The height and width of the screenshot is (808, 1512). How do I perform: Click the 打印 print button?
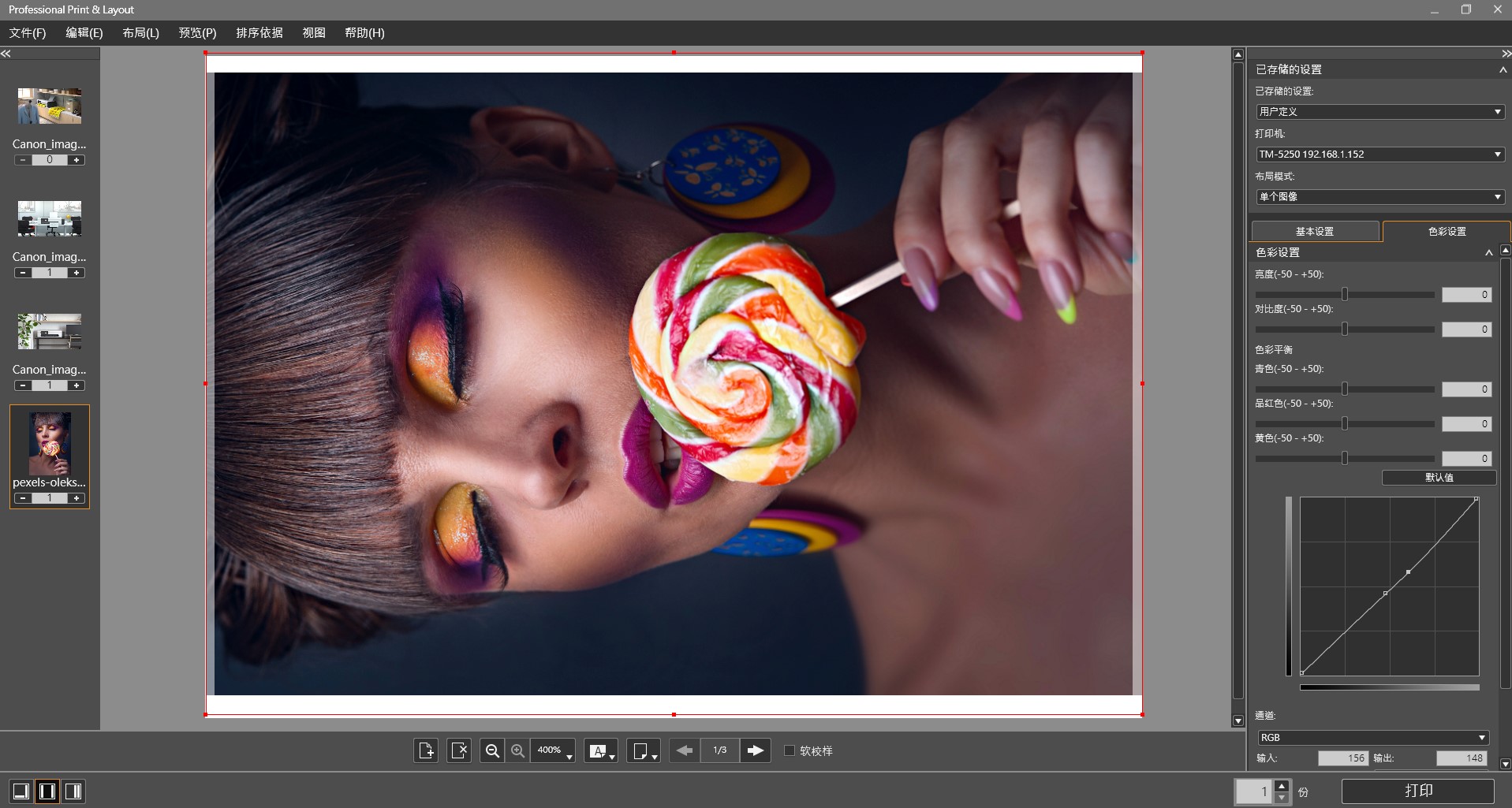point(1418,791)
